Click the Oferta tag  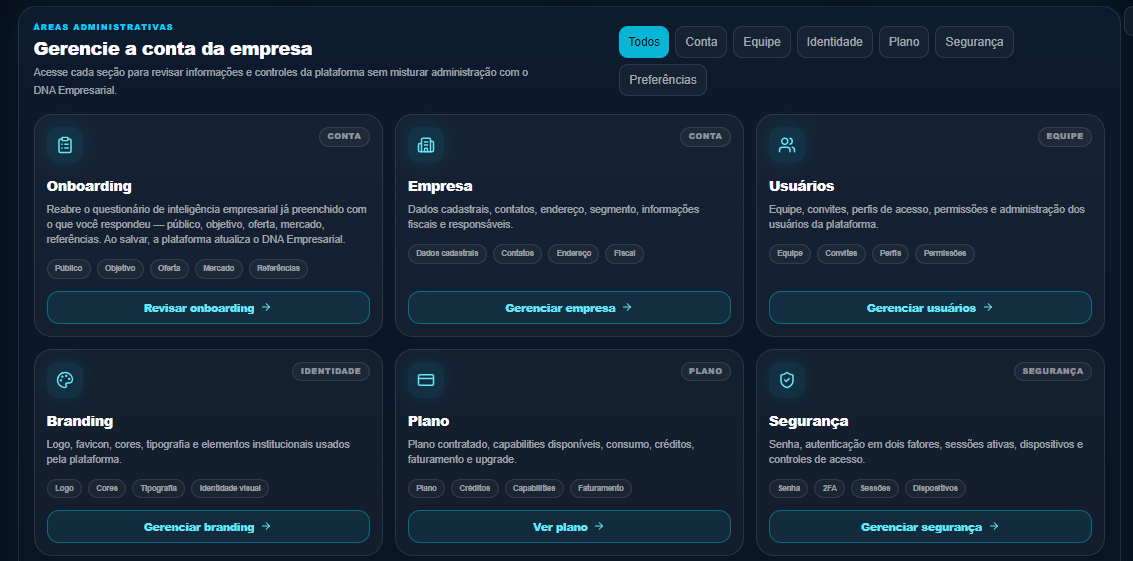click(x=169, y=269)
